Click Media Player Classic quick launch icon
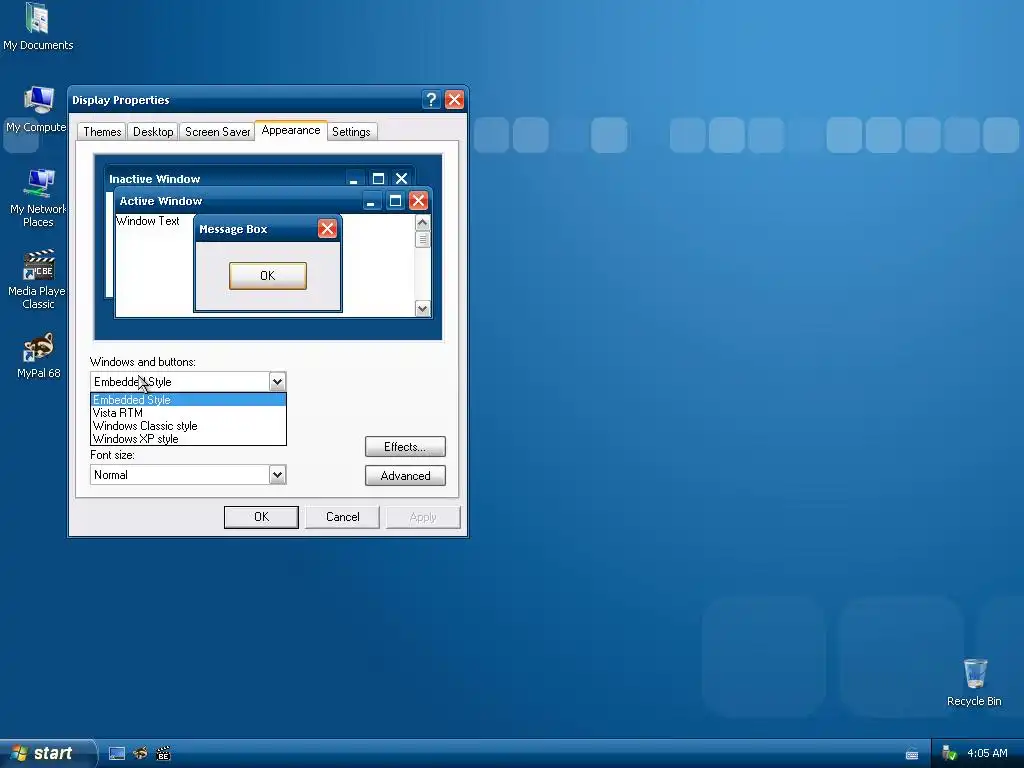Screen dimensions: 1024x768 pos(163,754)
